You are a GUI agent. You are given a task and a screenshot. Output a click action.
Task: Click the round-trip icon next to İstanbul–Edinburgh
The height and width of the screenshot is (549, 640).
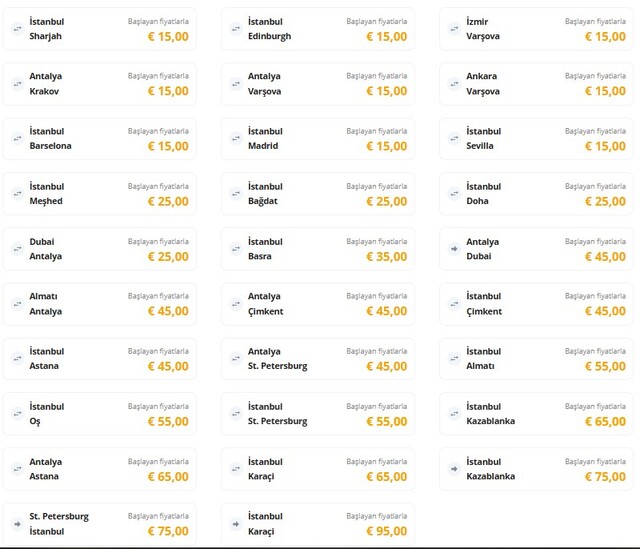tap(236, 28)
